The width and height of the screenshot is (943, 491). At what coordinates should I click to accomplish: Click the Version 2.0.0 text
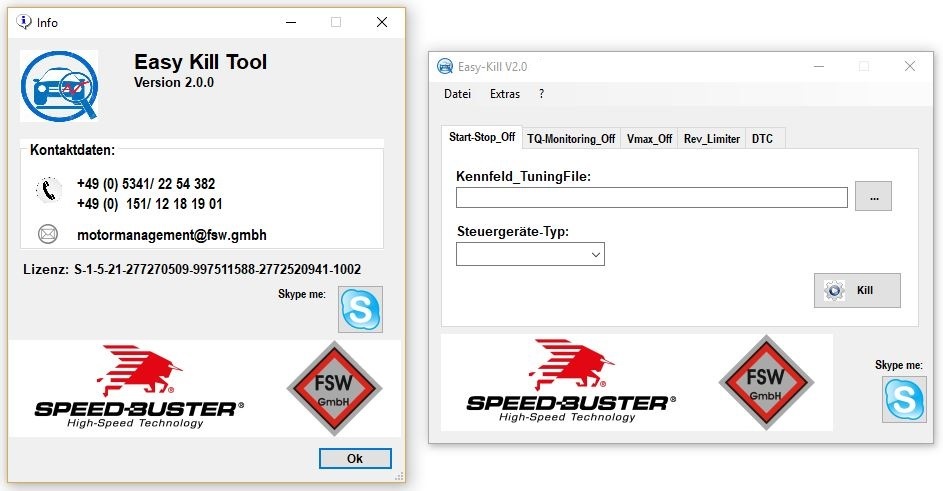point(174,82)
